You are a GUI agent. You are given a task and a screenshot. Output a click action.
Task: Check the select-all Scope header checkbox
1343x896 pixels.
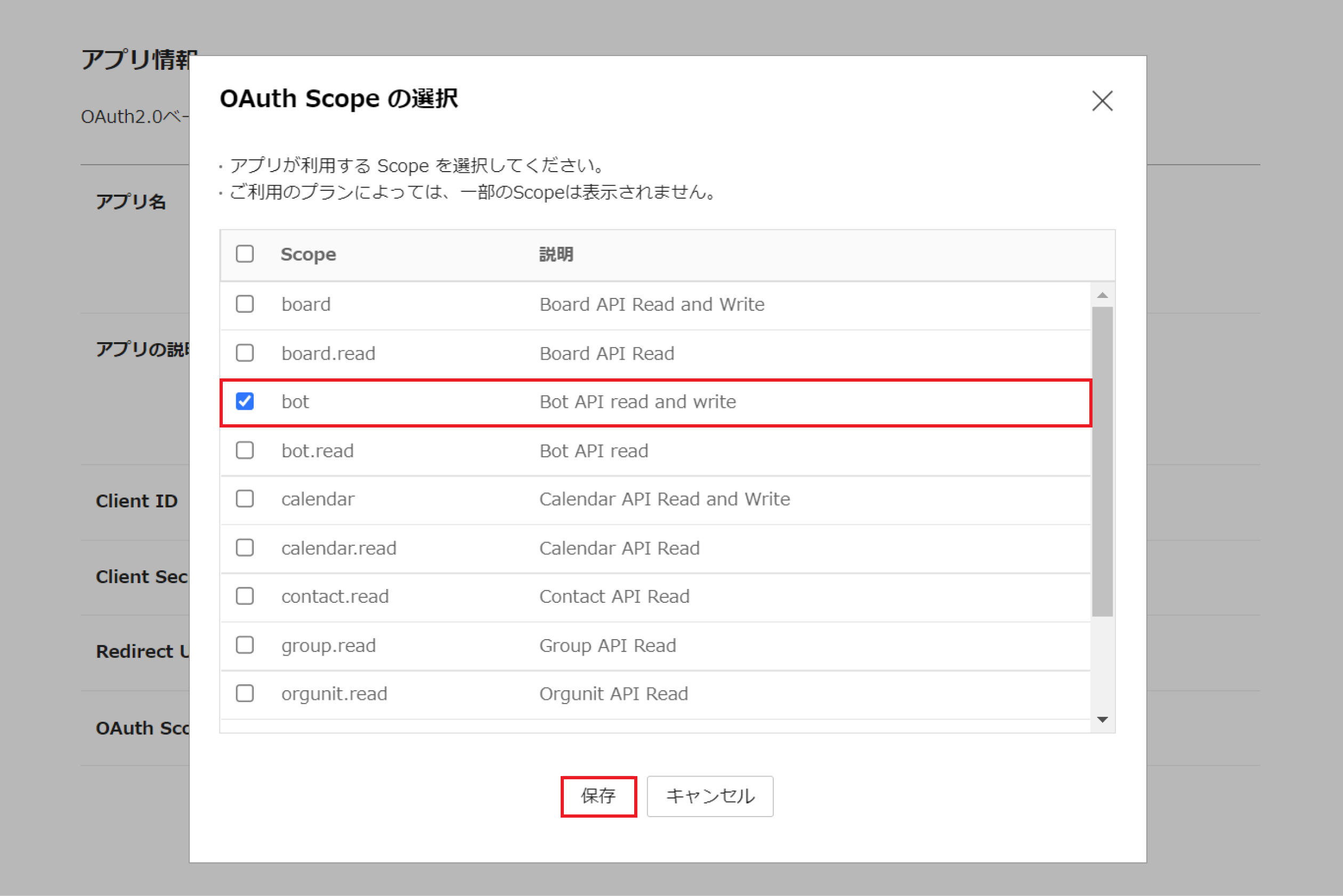pyautogui.click(x=245, y=254)
